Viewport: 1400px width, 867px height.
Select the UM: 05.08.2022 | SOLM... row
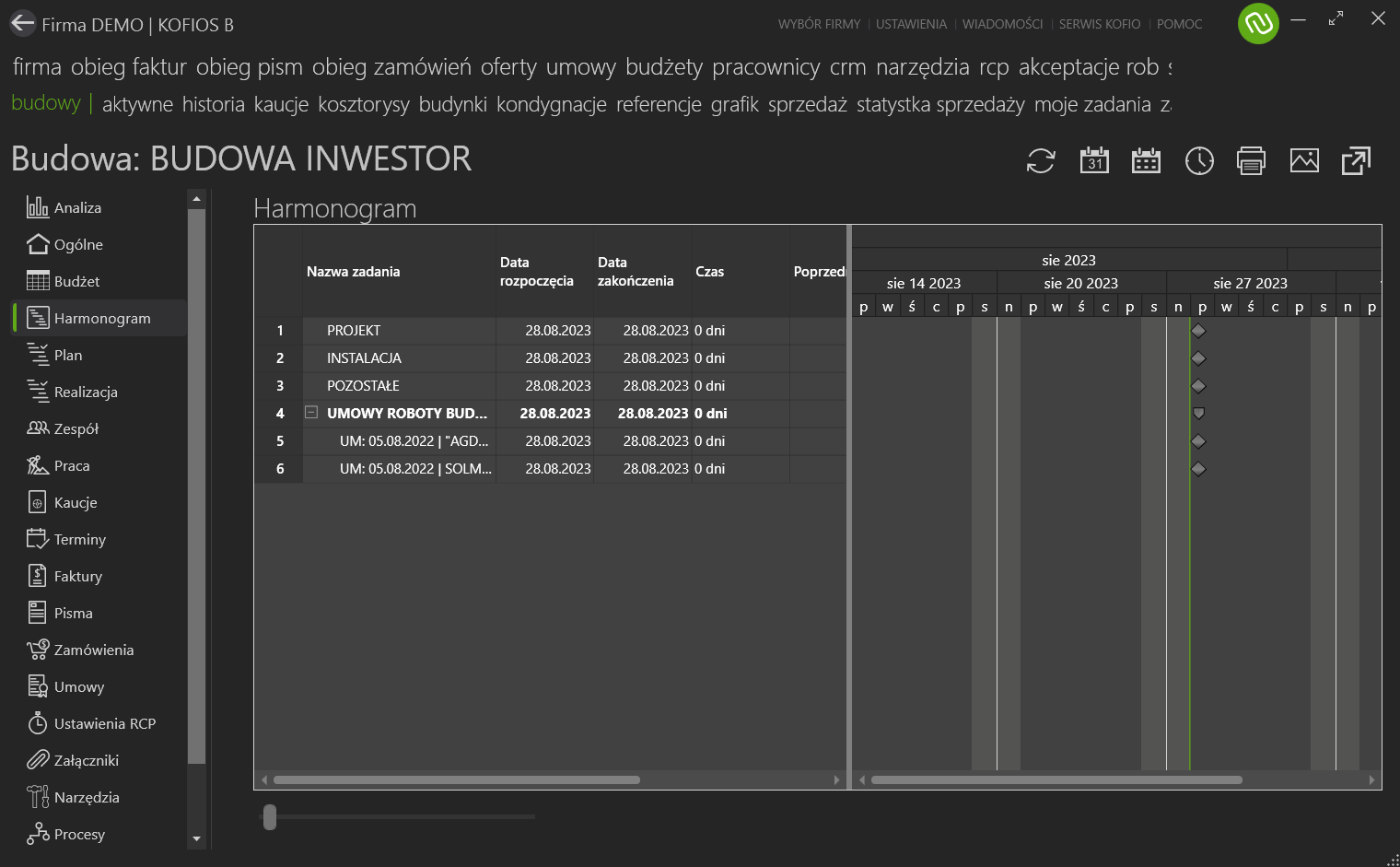tap(550, 469)
